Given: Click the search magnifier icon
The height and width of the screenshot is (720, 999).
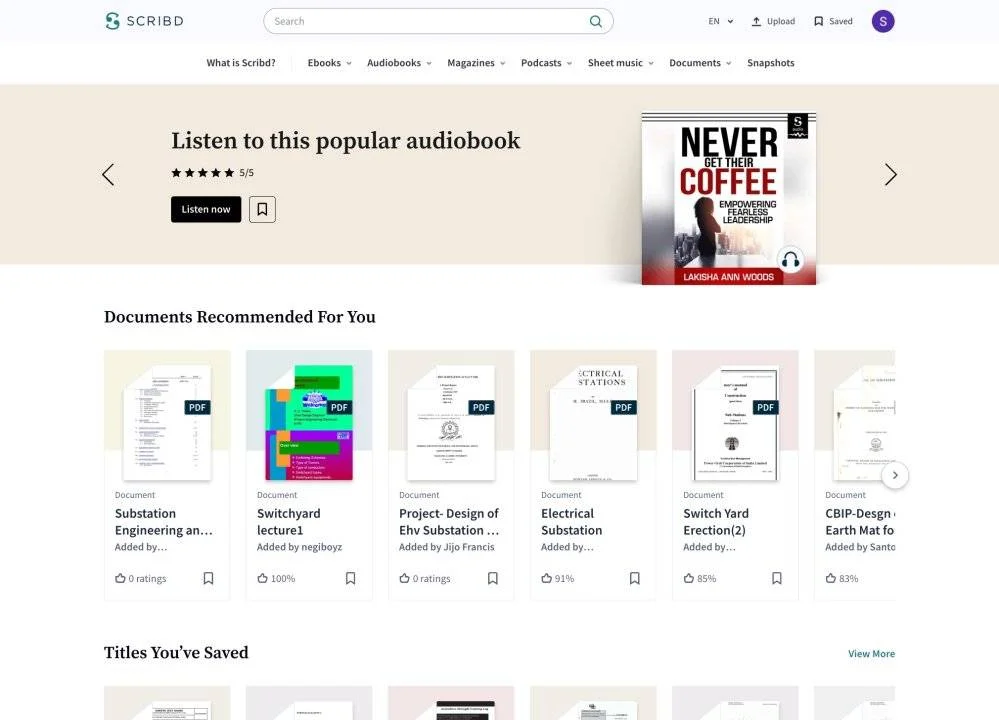Looking at the screenshot, I should point(596,21).
